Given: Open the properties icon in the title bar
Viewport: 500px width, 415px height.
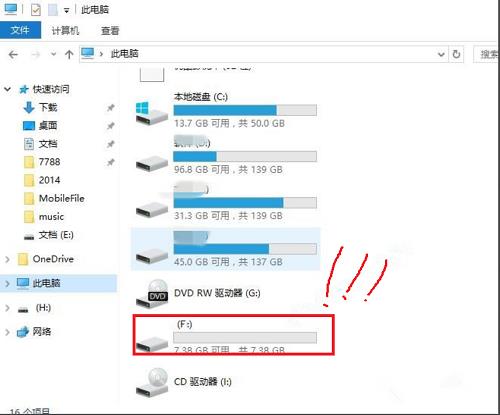Looking at the screenshot, I should click(x=36, y=10).
